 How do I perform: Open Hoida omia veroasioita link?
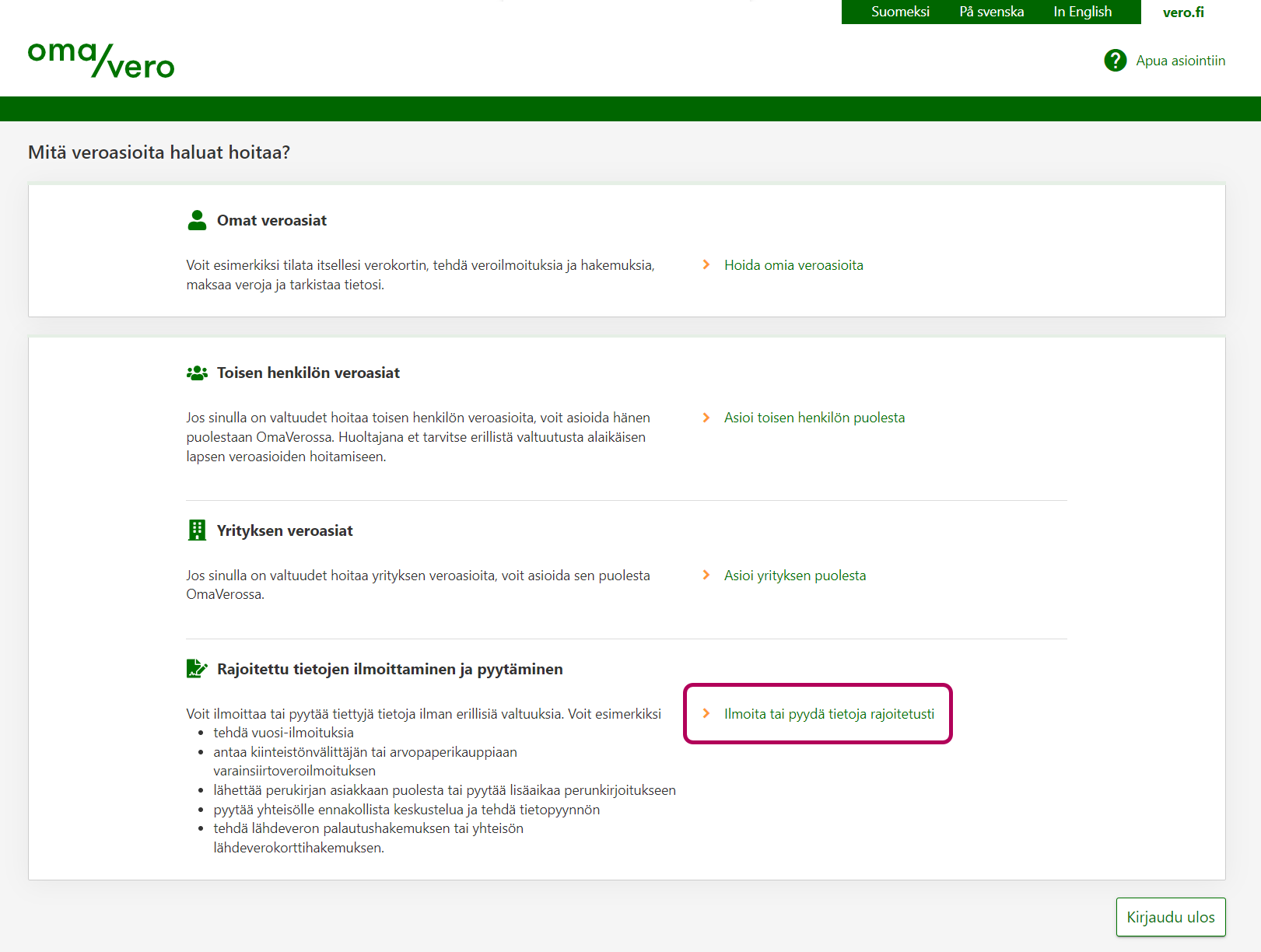pos(793,265)
